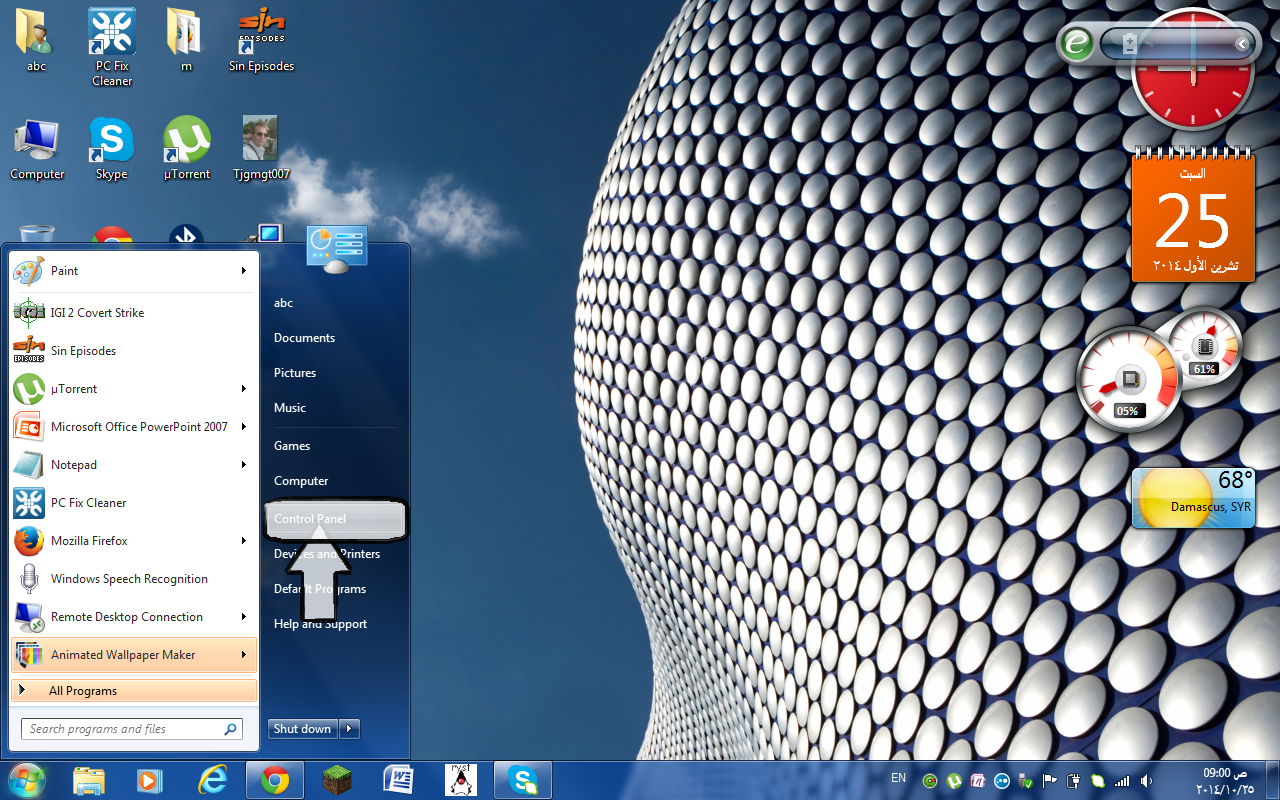Select the Computer desktop icon
This screenshot has height=800, width=1280.
point(37,149)
